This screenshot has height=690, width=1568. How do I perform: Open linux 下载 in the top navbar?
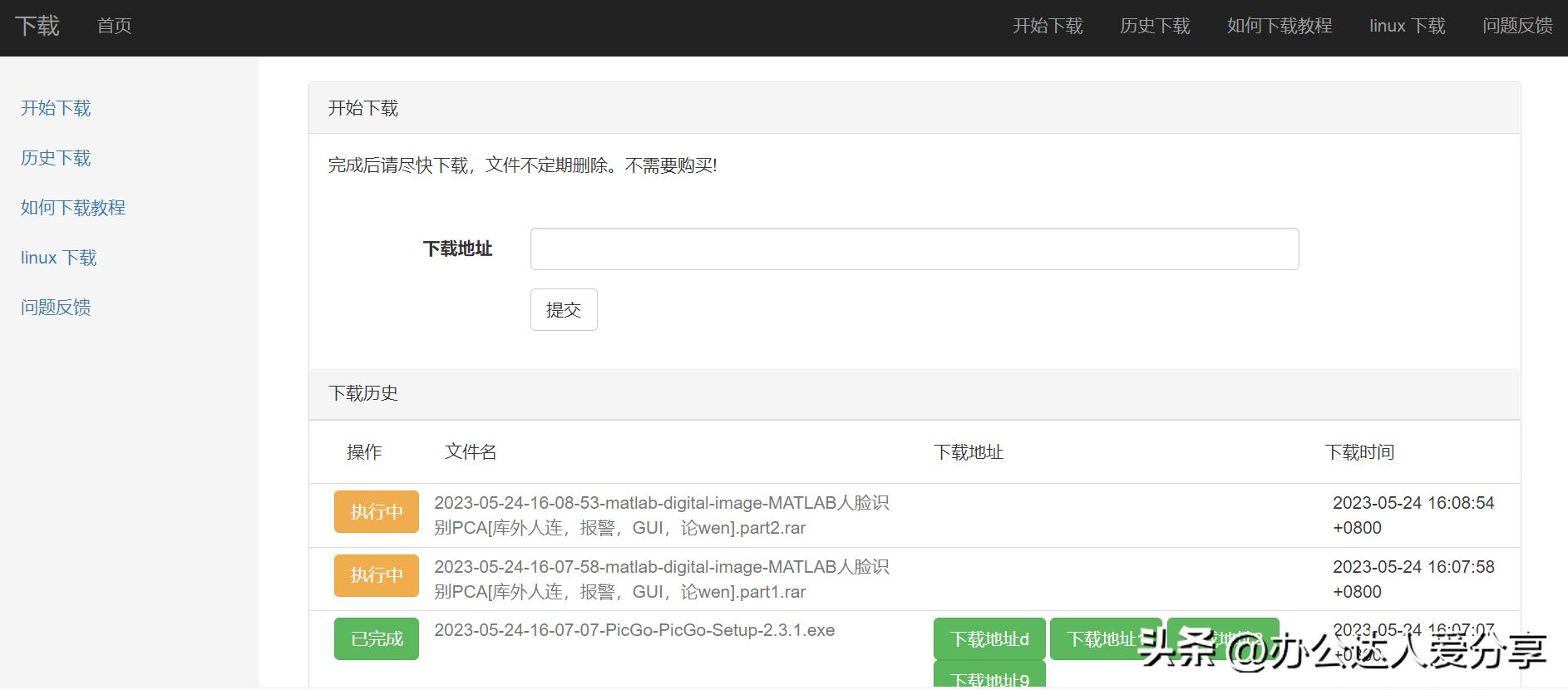tap(1408, 26)
